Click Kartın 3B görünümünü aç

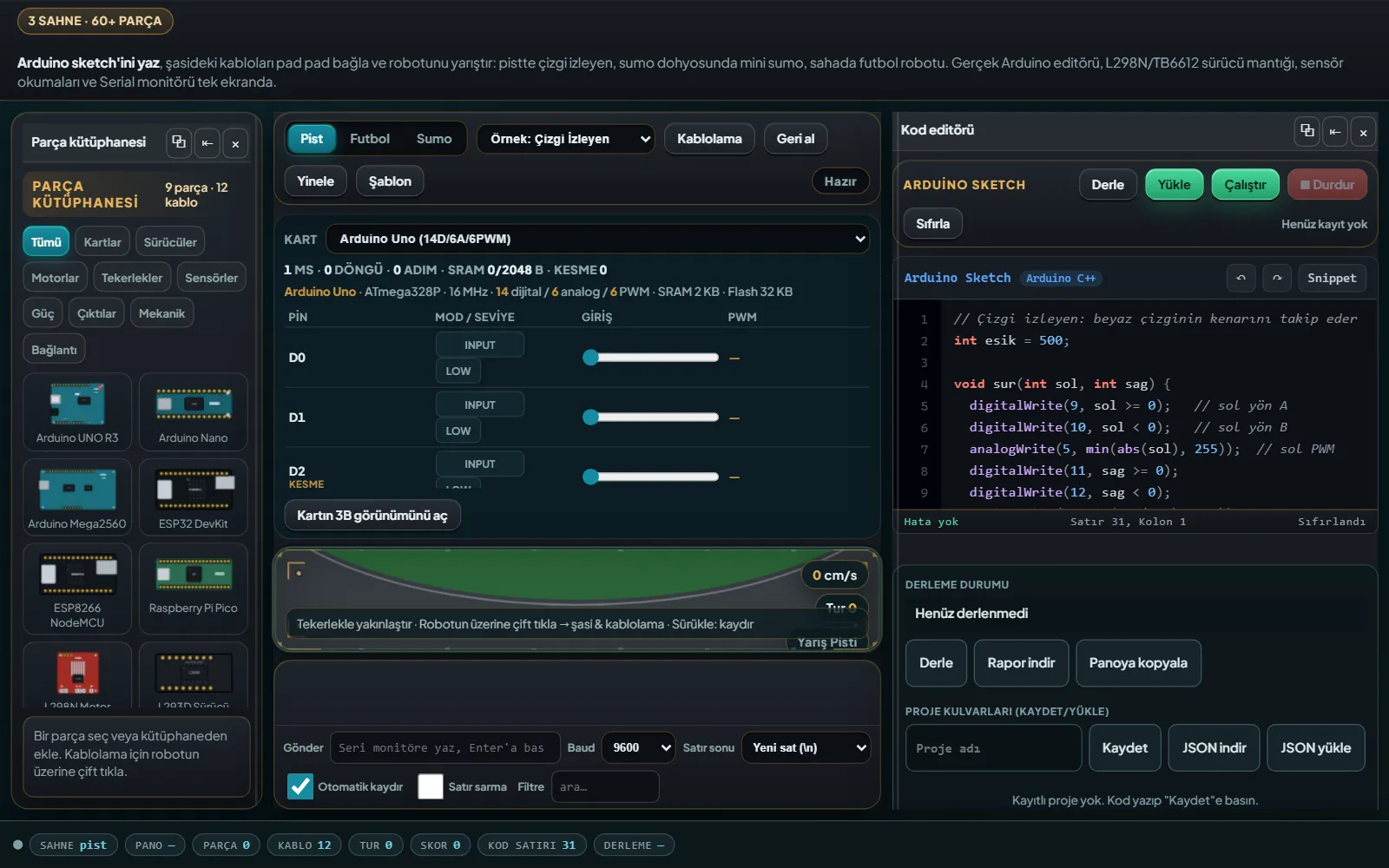(x=372, y=516)
